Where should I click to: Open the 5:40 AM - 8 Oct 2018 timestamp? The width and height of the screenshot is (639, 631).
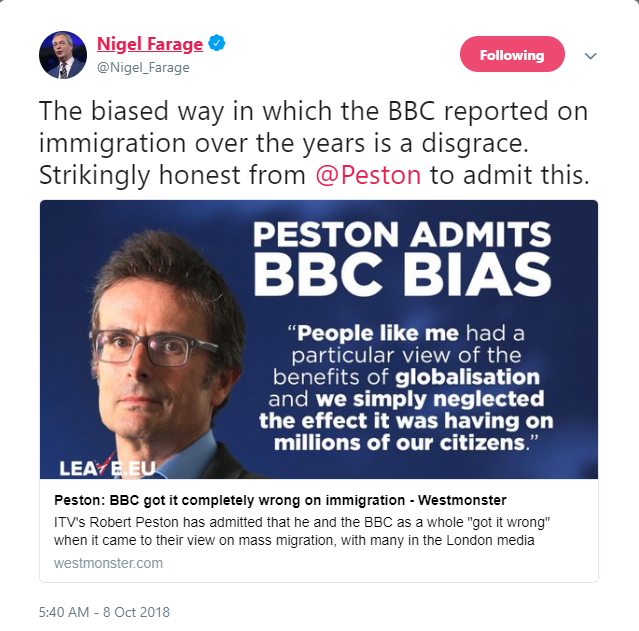104,612
